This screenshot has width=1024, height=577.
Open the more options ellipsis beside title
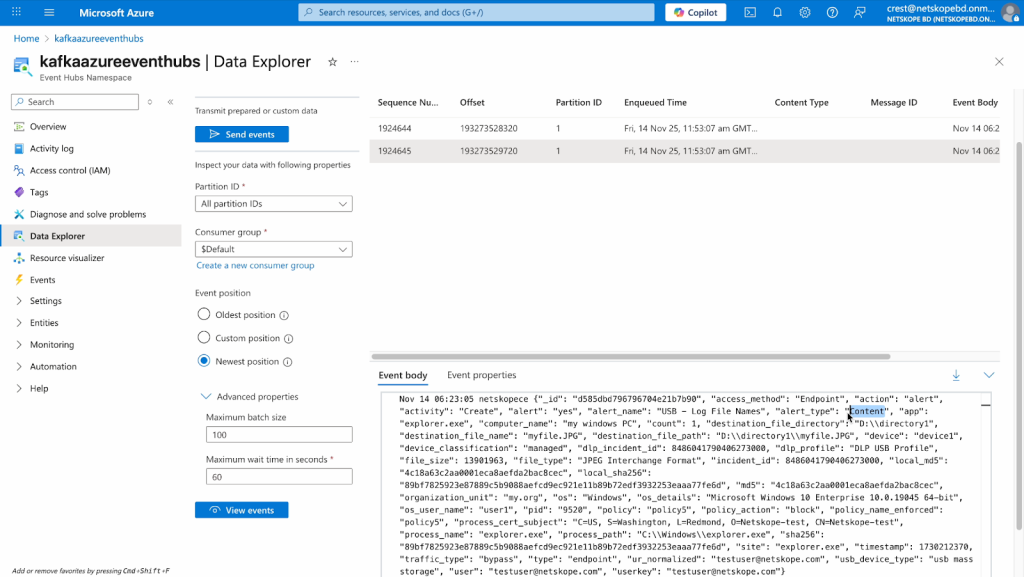click(355, 62)
